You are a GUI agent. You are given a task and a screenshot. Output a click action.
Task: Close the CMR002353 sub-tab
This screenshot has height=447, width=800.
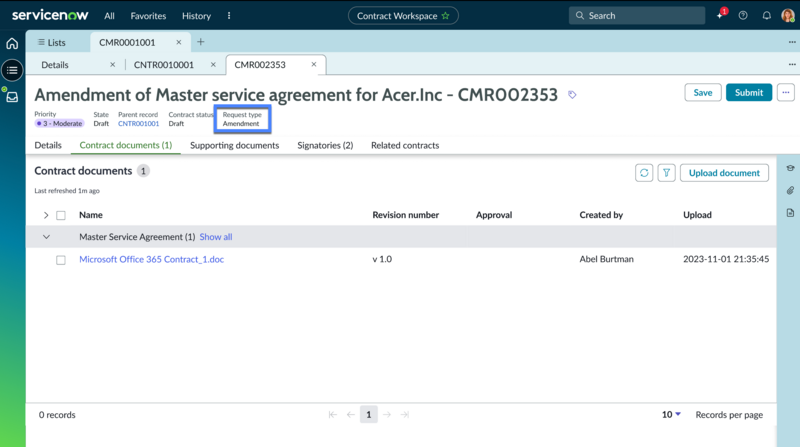pos(313,64)
